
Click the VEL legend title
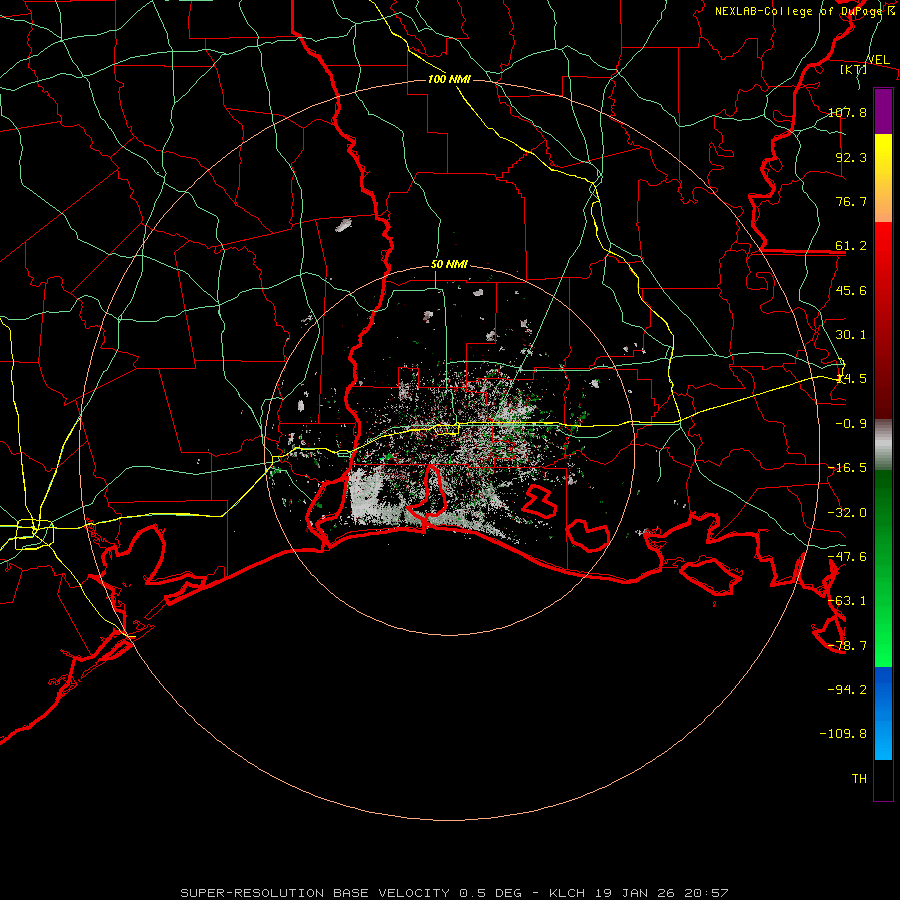tap(878, 60)
